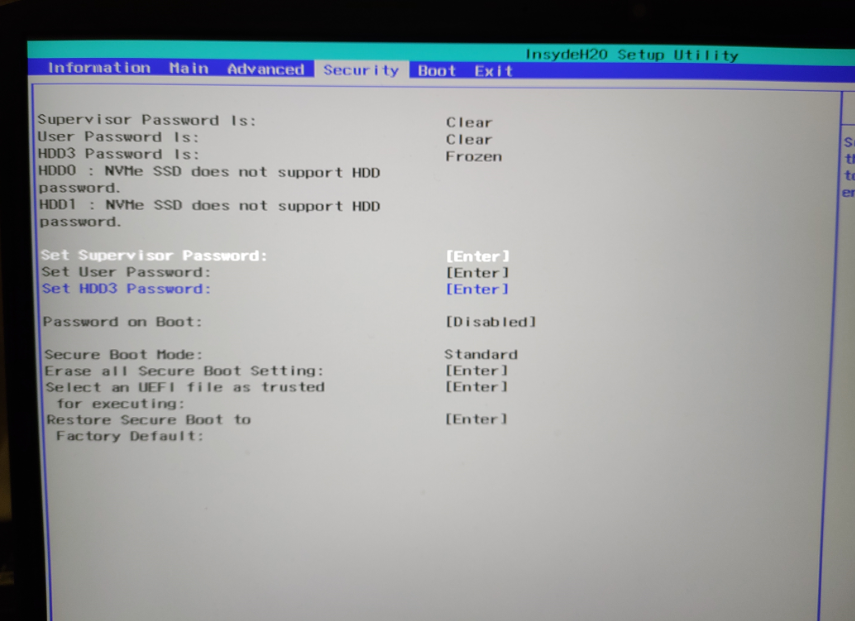The width and height of the screenshot is (855, 621).
Task: Select Erase all Secure Boot Setting
Action: [x=184, y=371]
